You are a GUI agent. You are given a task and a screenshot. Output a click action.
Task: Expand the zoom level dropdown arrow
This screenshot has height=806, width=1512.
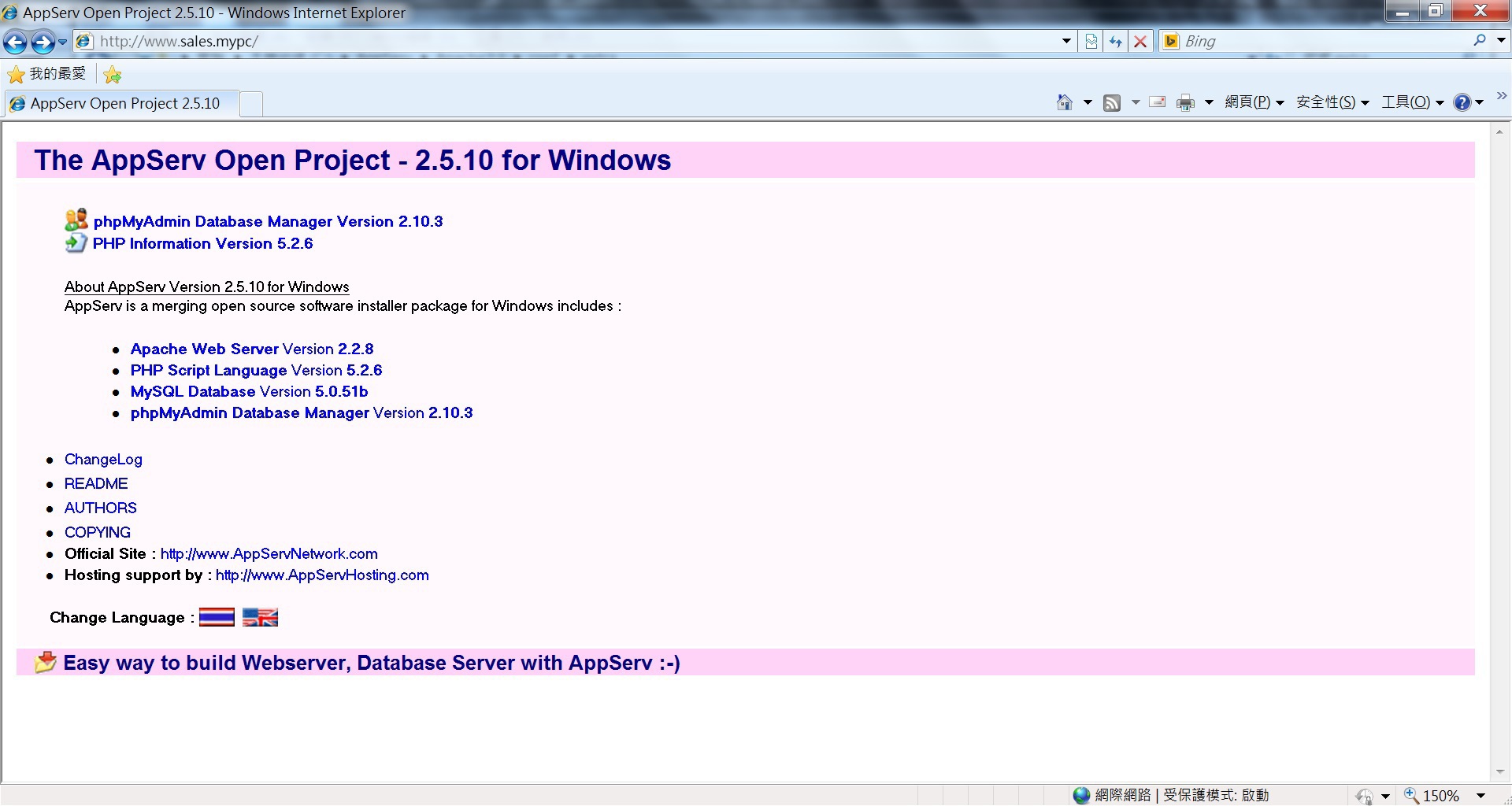pyautogui.click(x=1480, y=796)
